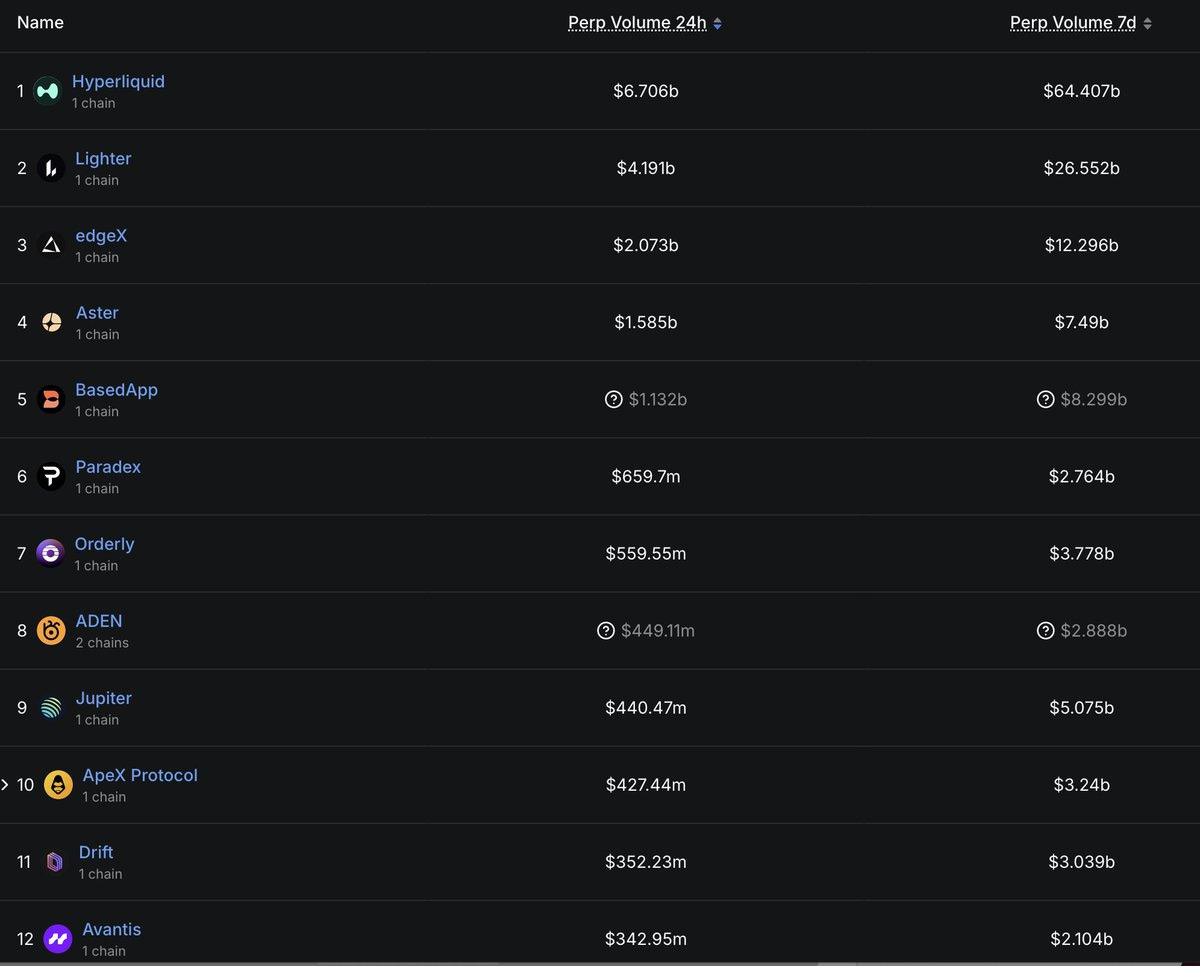Click question mark icon beside $2.888b

click(1045, 630)
